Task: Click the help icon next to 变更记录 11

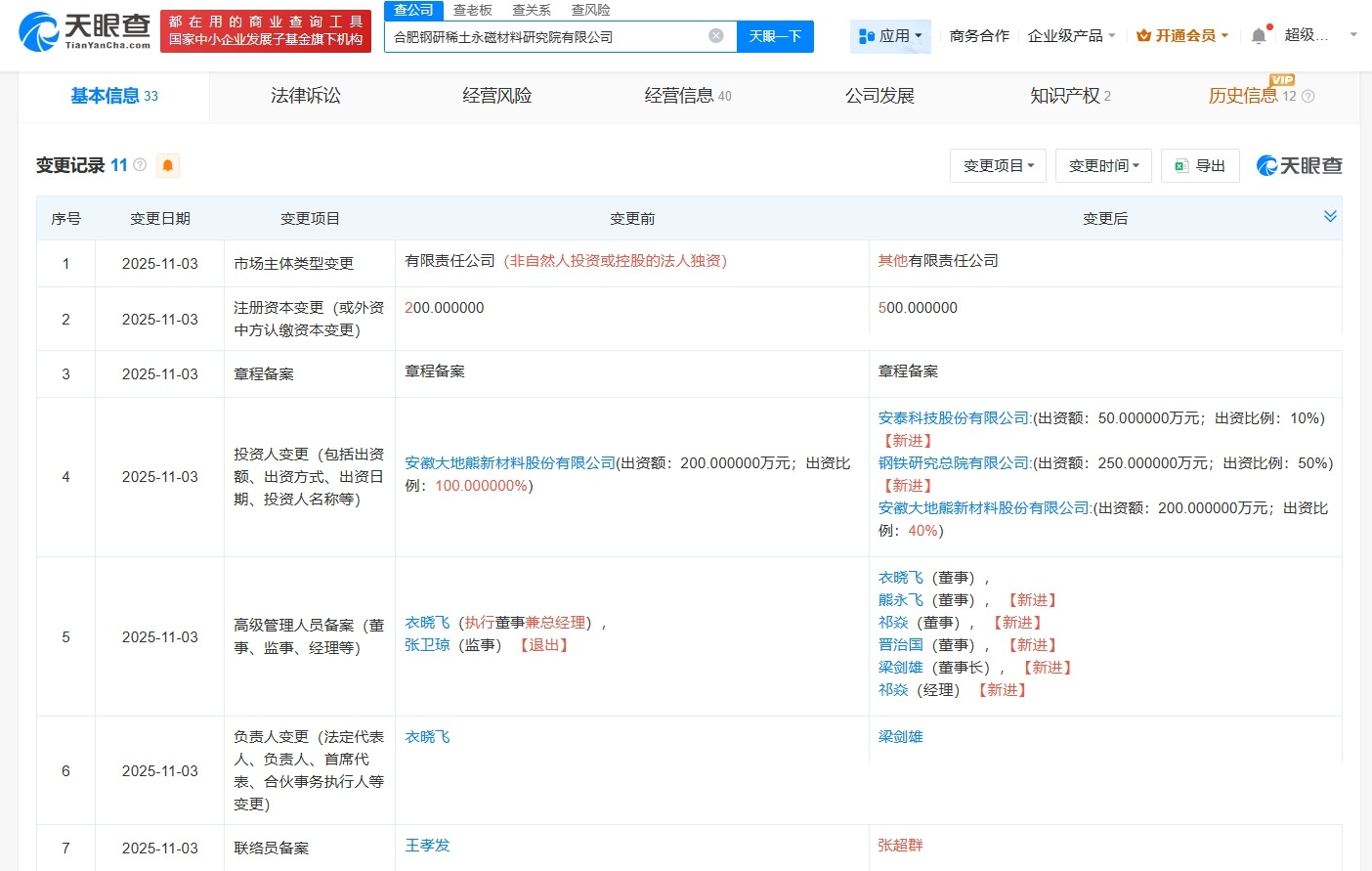Action: pyautogui.click(x=140, y=165)
